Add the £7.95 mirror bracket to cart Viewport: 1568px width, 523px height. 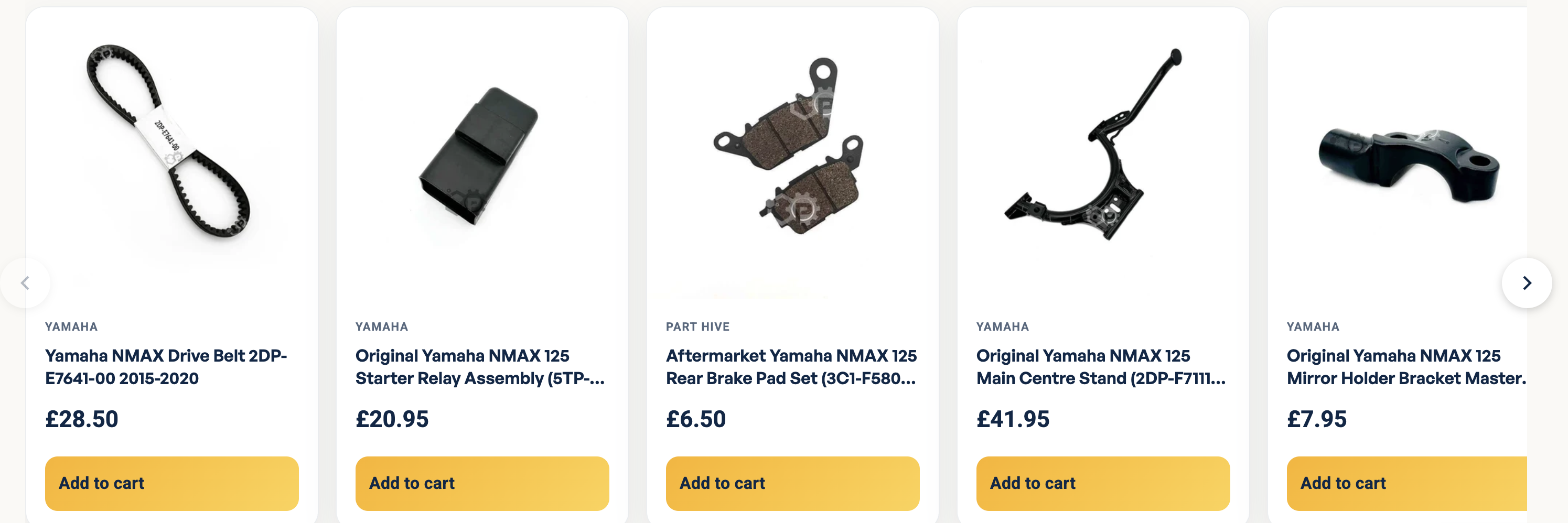pyautogui.click(x=1406, y=483)
